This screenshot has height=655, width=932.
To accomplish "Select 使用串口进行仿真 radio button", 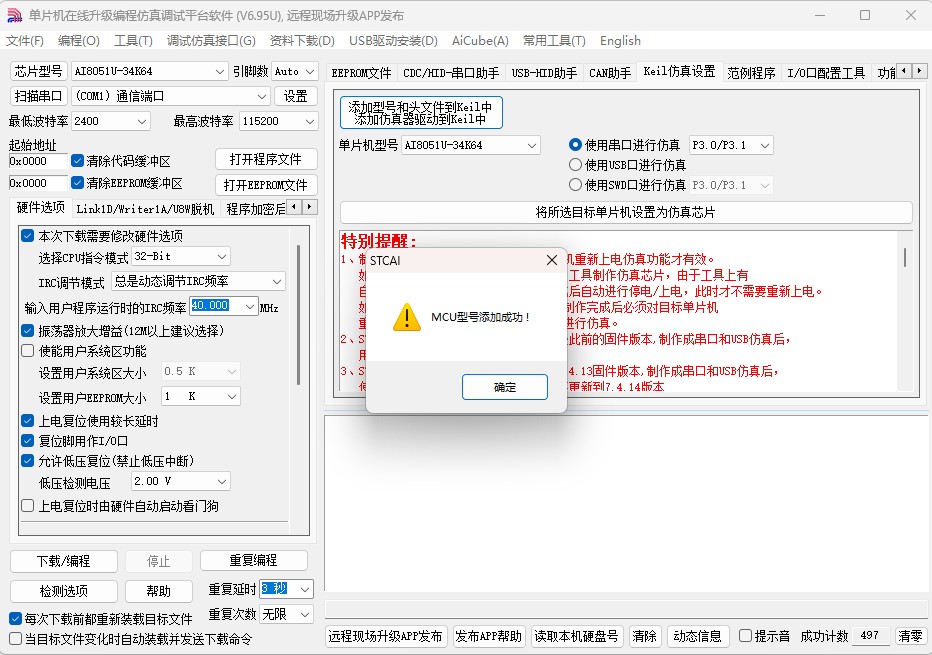I will (575, 144).
